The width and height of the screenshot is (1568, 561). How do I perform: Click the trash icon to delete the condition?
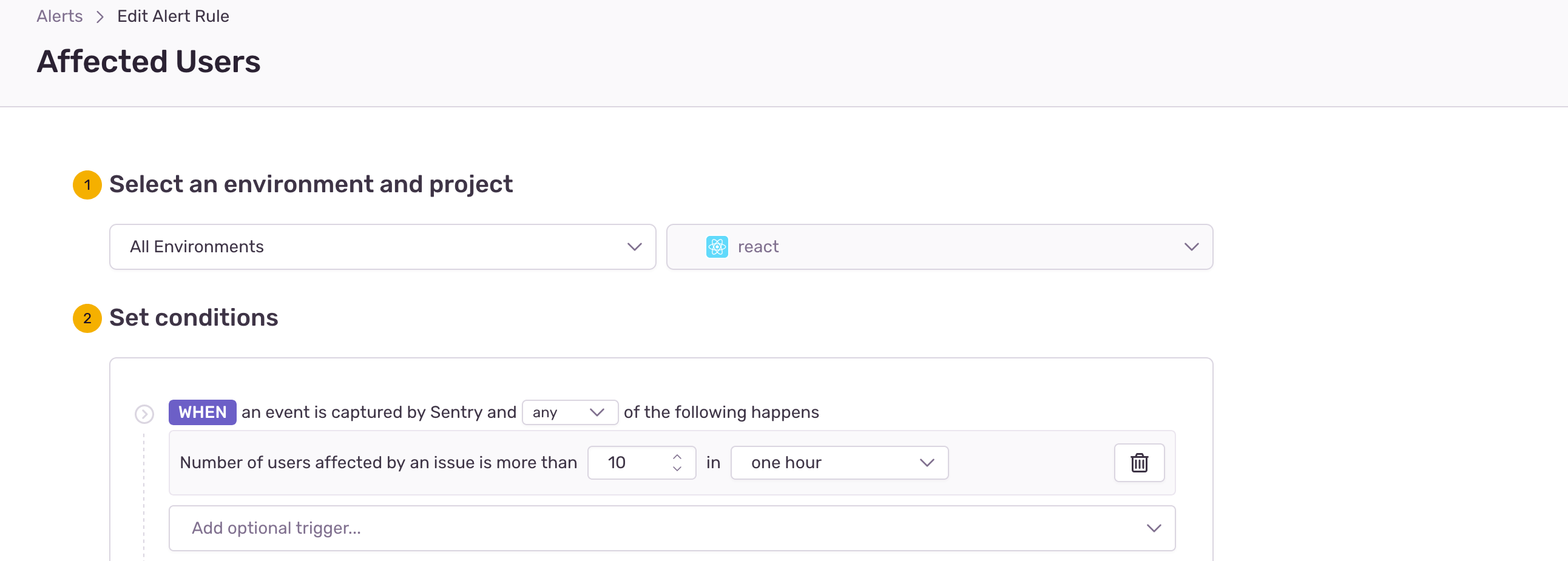click(1139, 462)
